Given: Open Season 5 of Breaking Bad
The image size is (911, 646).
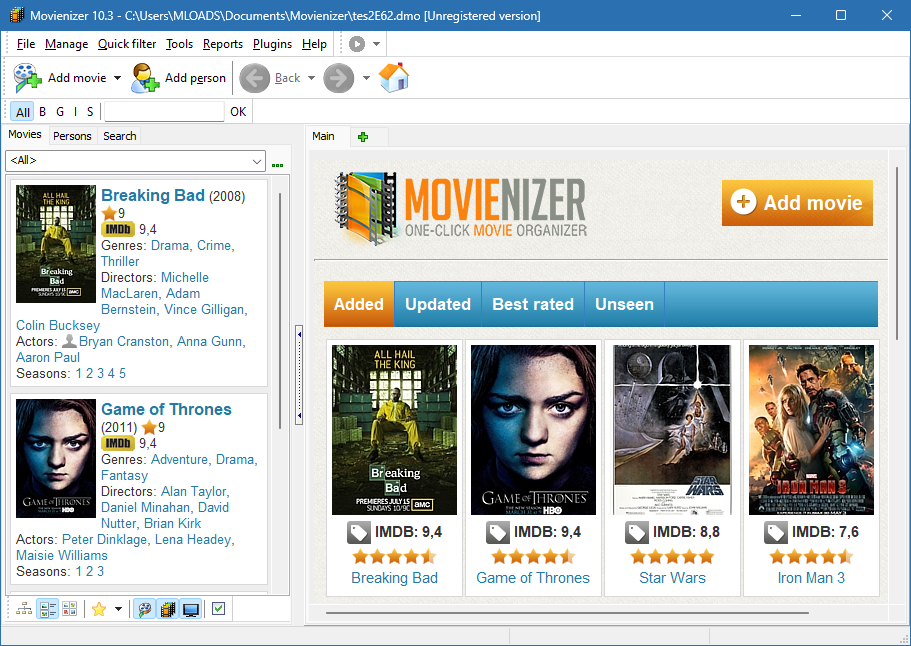Looking at the screenshot, I should 123,374.
